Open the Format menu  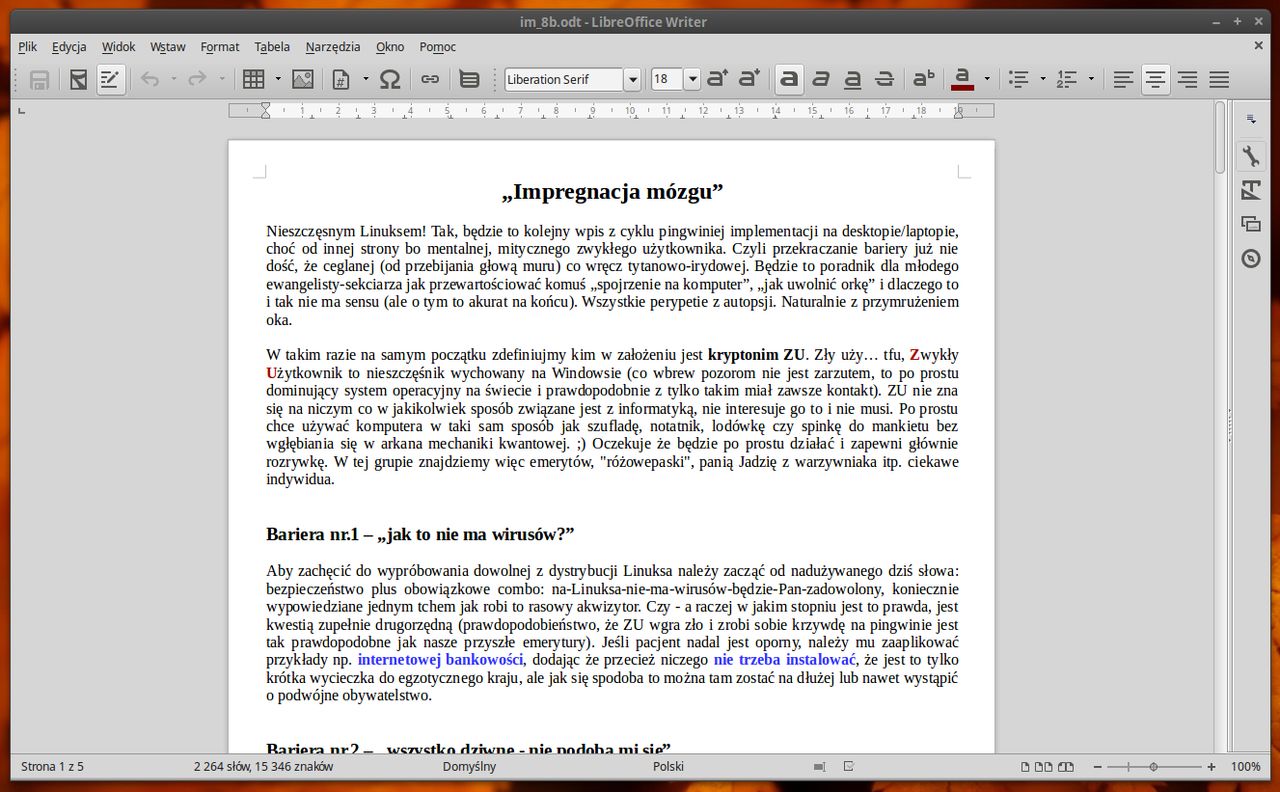220,46
